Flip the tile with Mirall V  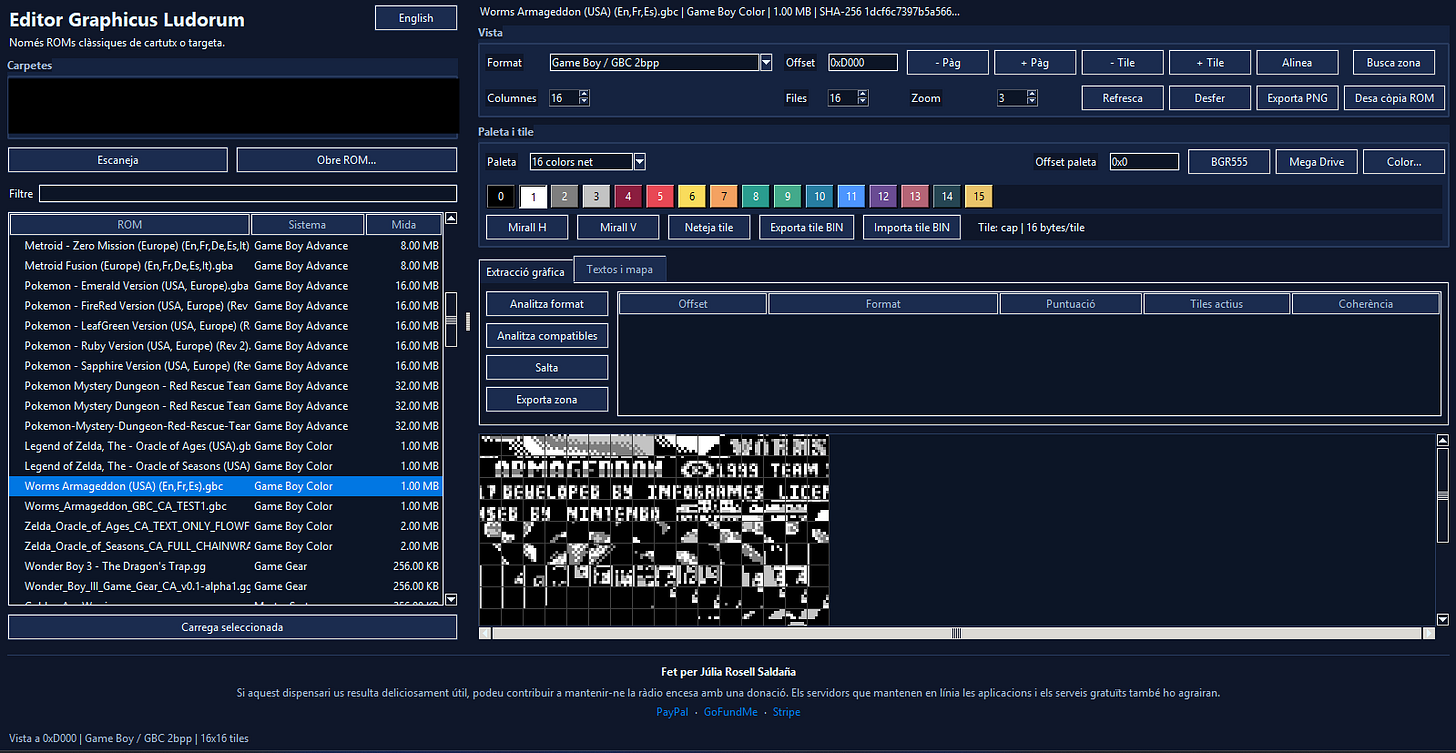pos(618,227)
